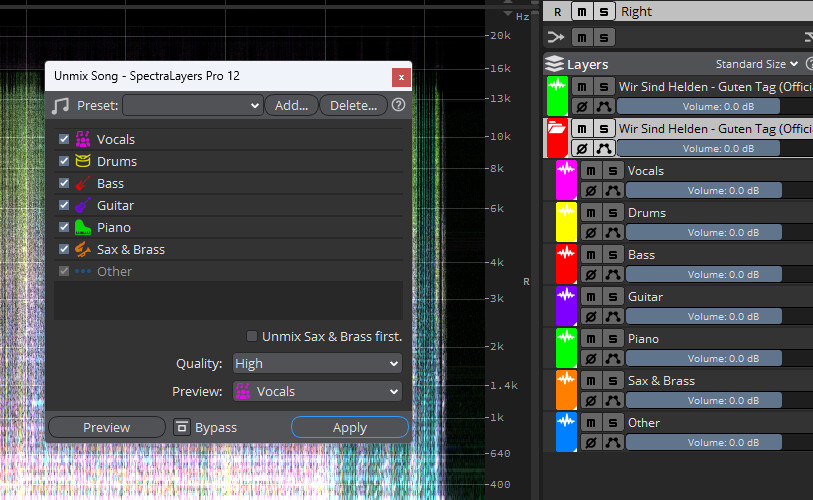This screenshot has height=500, width=813.
Task: Click the Bypass icon
Action: click(x=181, y=427)
